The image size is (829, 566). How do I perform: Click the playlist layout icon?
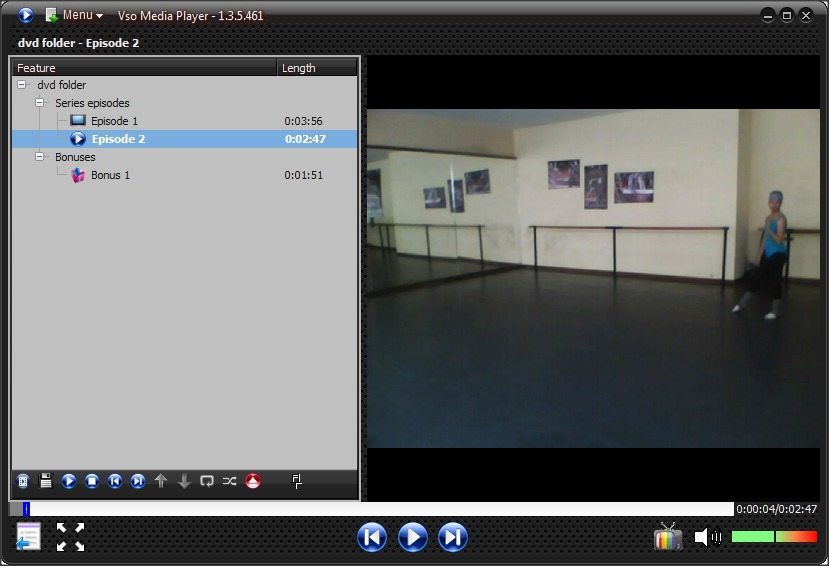point(297,481)
